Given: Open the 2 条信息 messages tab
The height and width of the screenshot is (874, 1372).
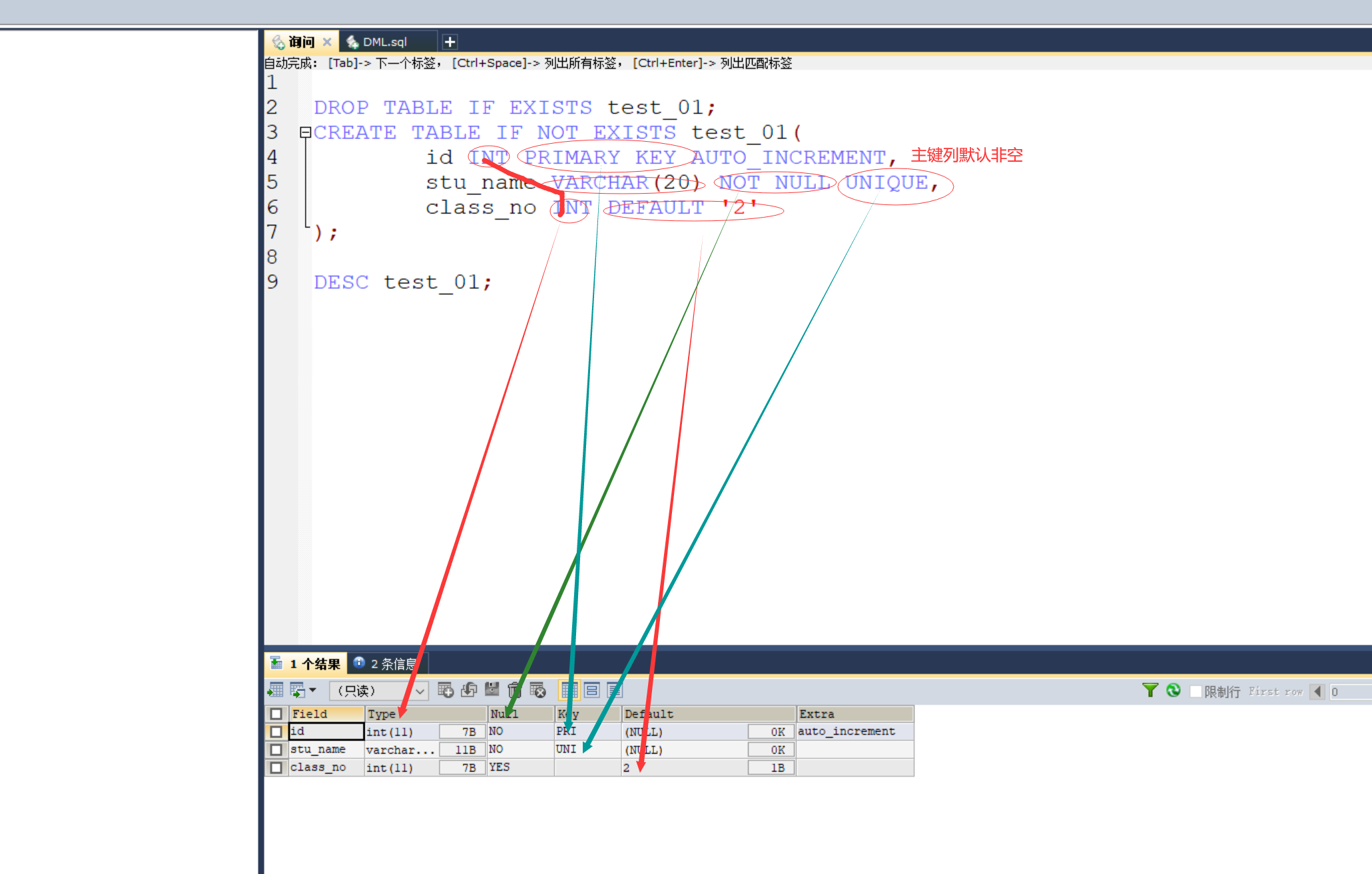Looking at the screenshot, I should [x=388, y=664].
